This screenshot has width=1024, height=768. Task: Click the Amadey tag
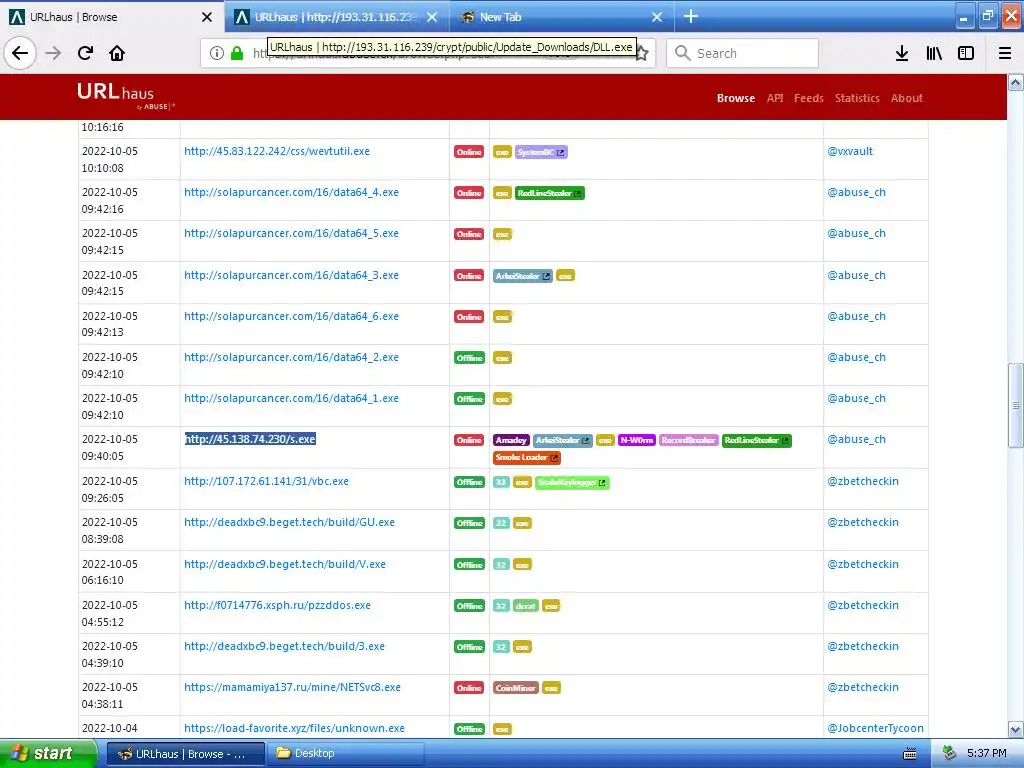511,440
